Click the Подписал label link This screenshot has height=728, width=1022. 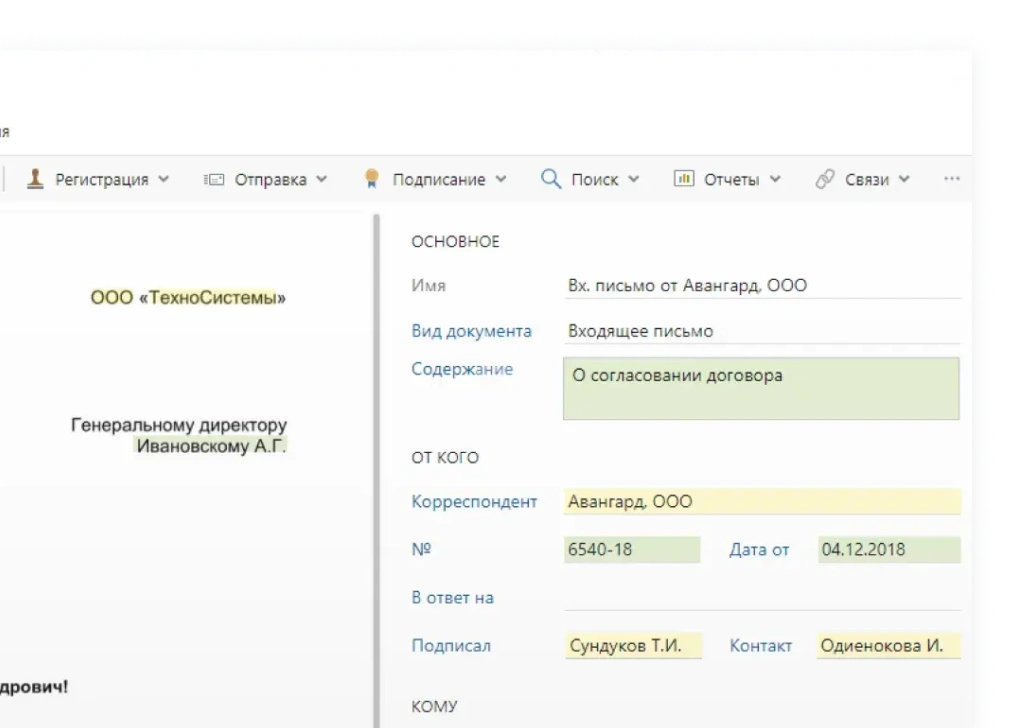[x=451, y=646]
